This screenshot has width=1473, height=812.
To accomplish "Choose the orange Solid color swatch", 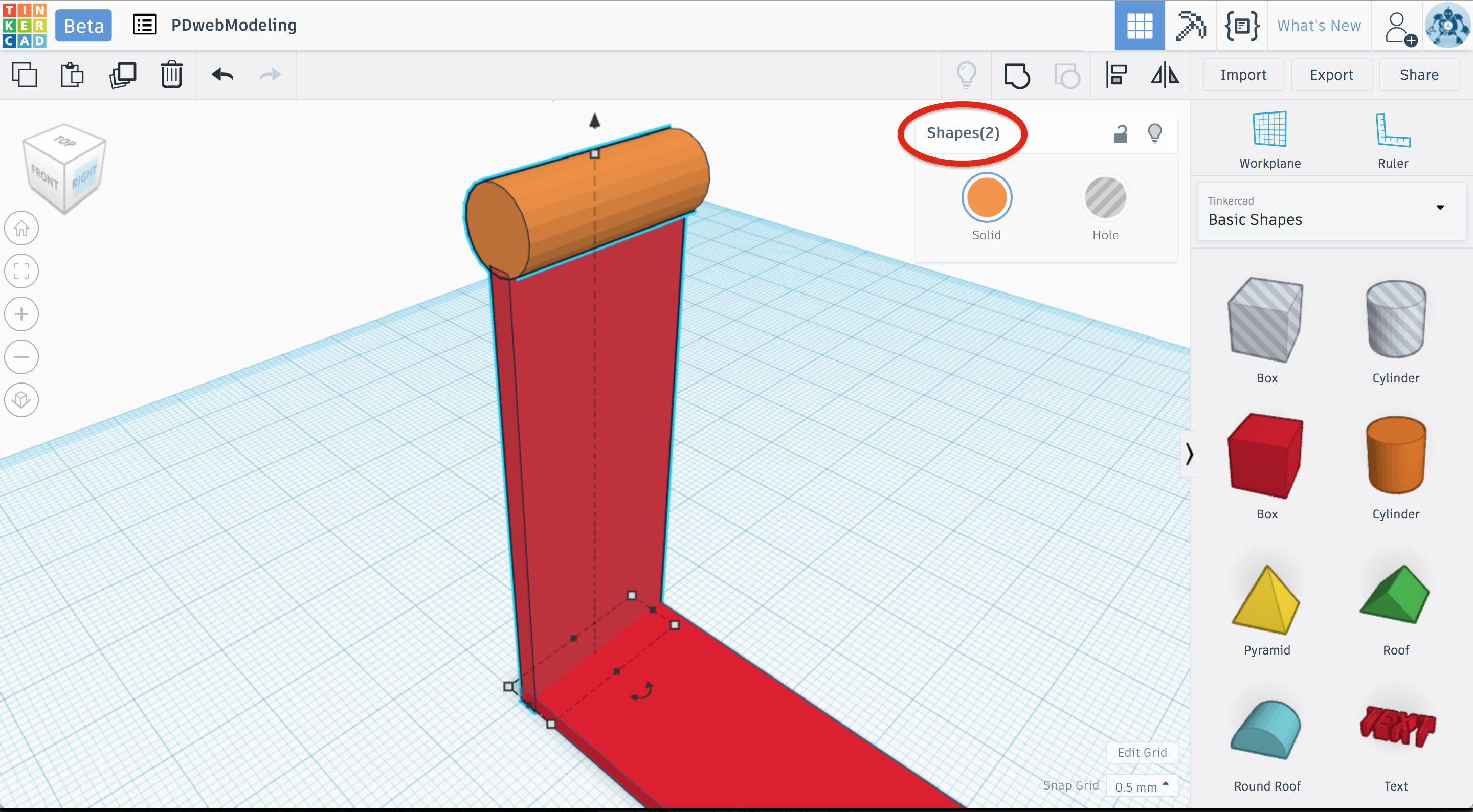I will click(x=987, y=198).
